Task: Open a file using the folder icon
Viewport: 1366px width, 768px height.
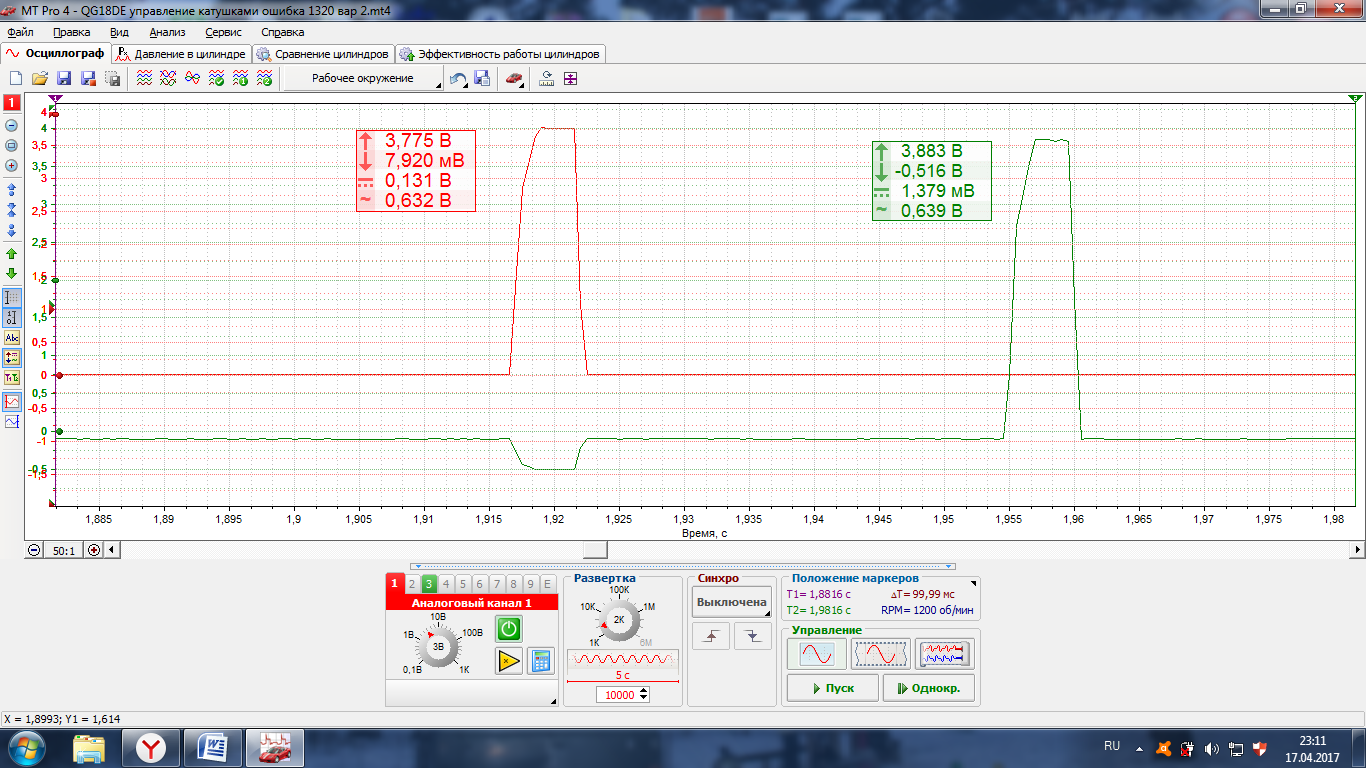Action: click(x=40, y=79)
